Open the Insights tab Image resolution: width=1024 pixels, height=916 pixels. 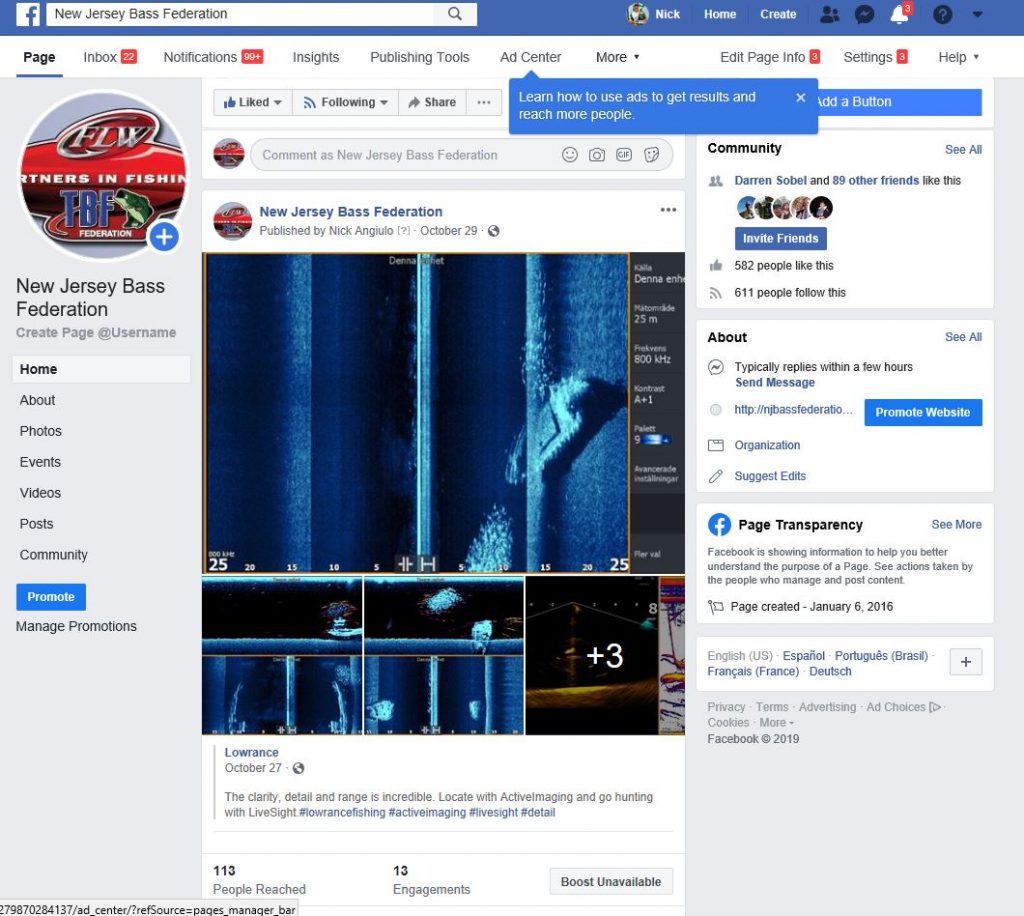[315, 57]
